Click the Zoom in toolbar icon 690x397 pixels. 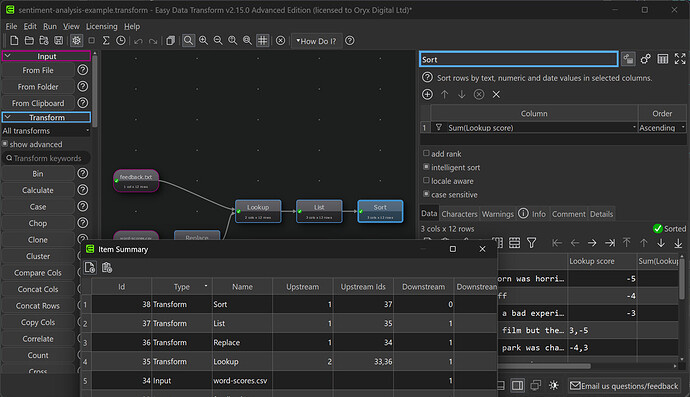pyautogui.click(x=203, y=41)
